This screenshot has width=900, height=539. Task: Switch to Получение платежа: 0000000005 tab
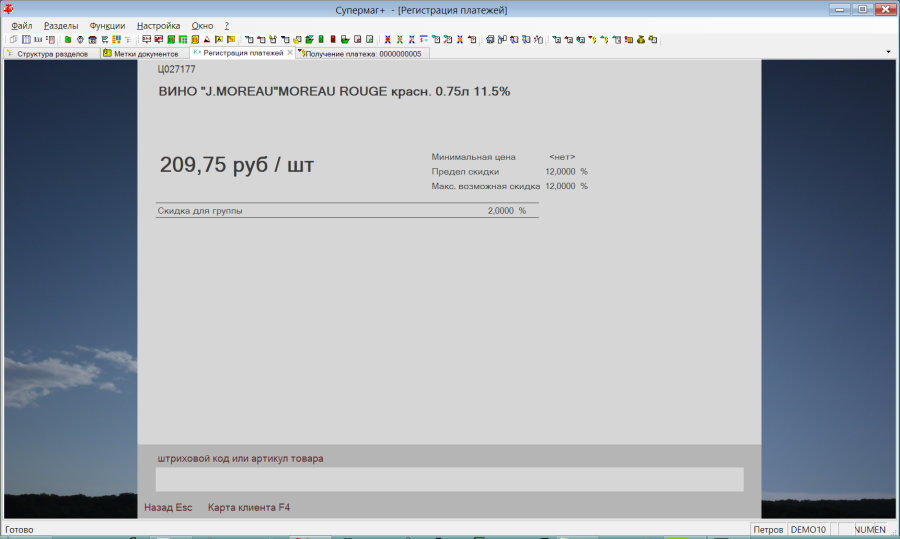click(363, 53)
